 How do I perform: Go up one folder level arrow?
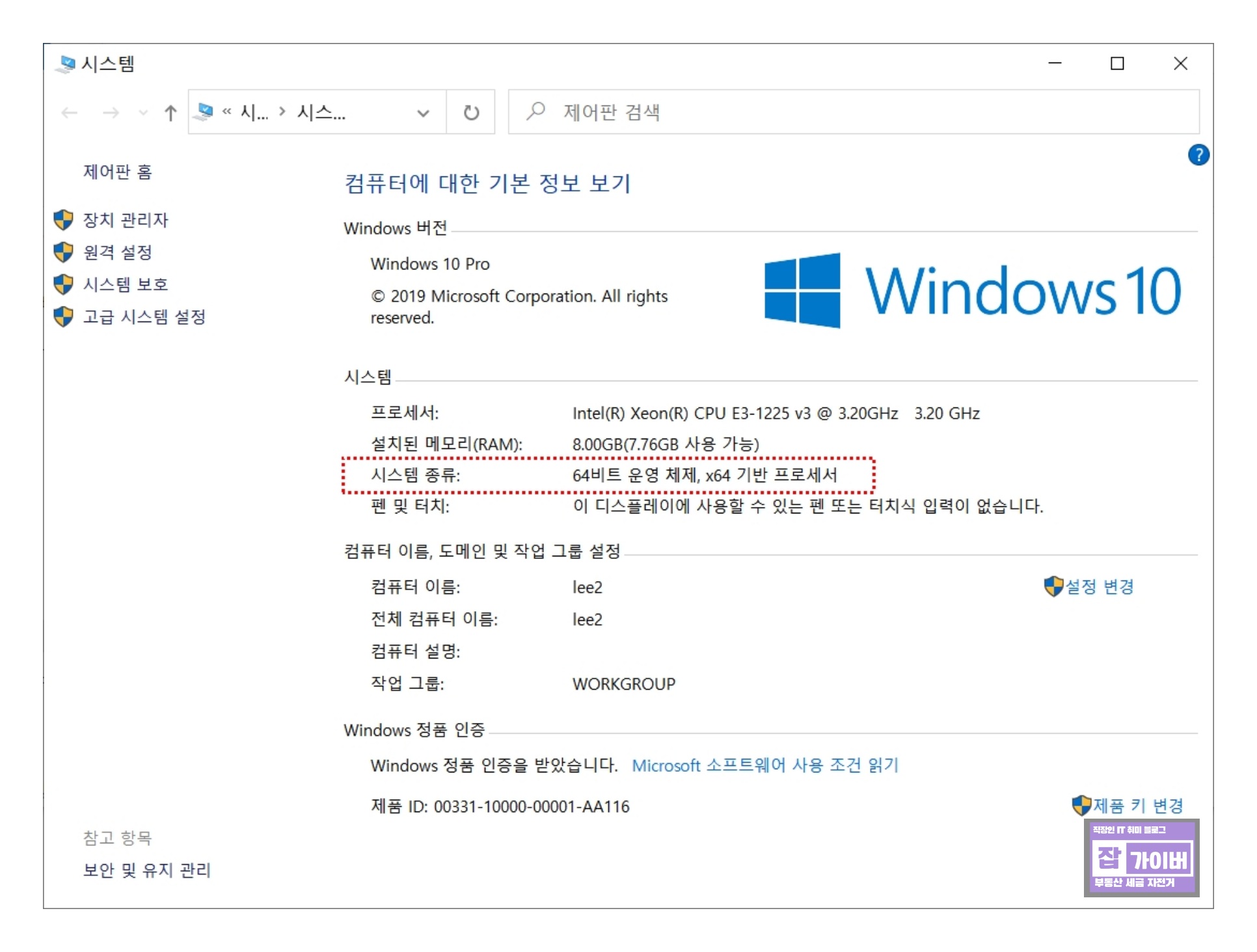click(x=170, y=113)
